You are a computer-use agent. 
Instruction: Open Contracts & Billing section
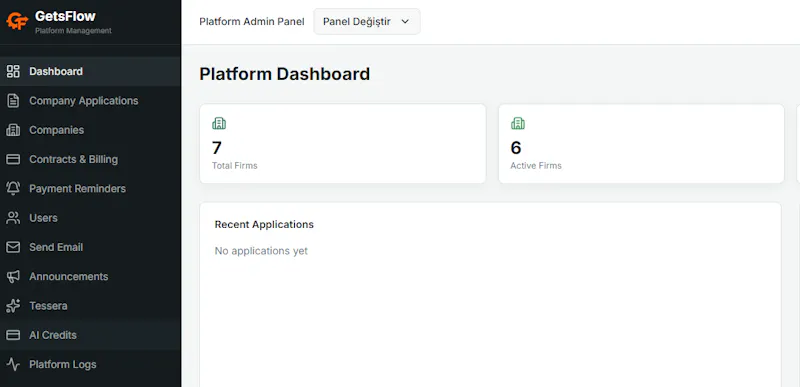[90, 160]
